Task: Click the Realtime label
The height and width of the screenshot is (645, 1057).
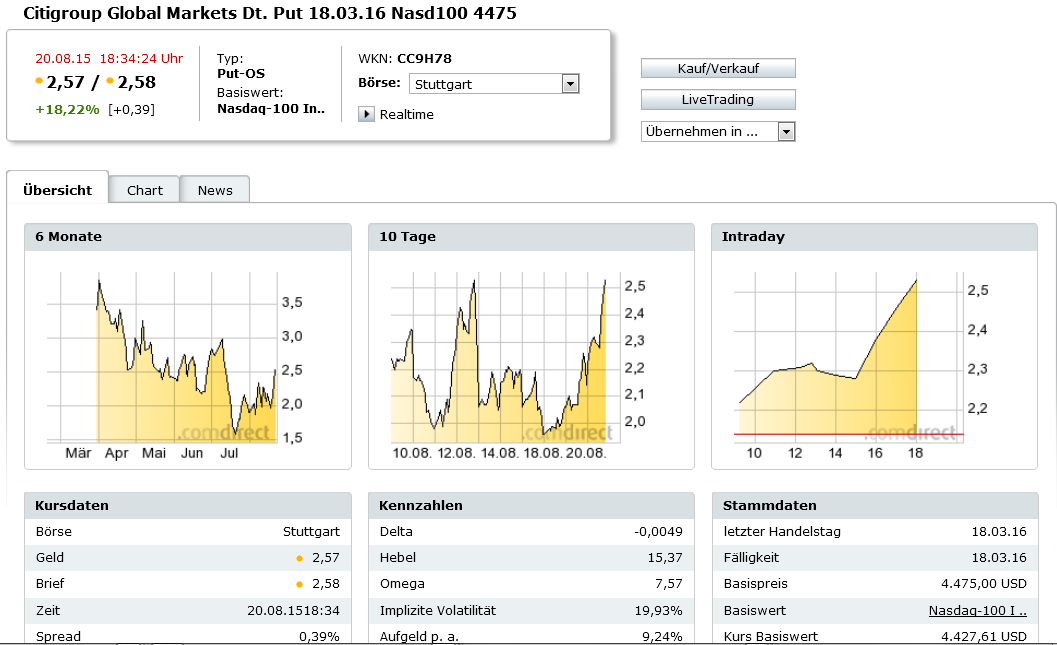Action: click(x=406, y=115)
